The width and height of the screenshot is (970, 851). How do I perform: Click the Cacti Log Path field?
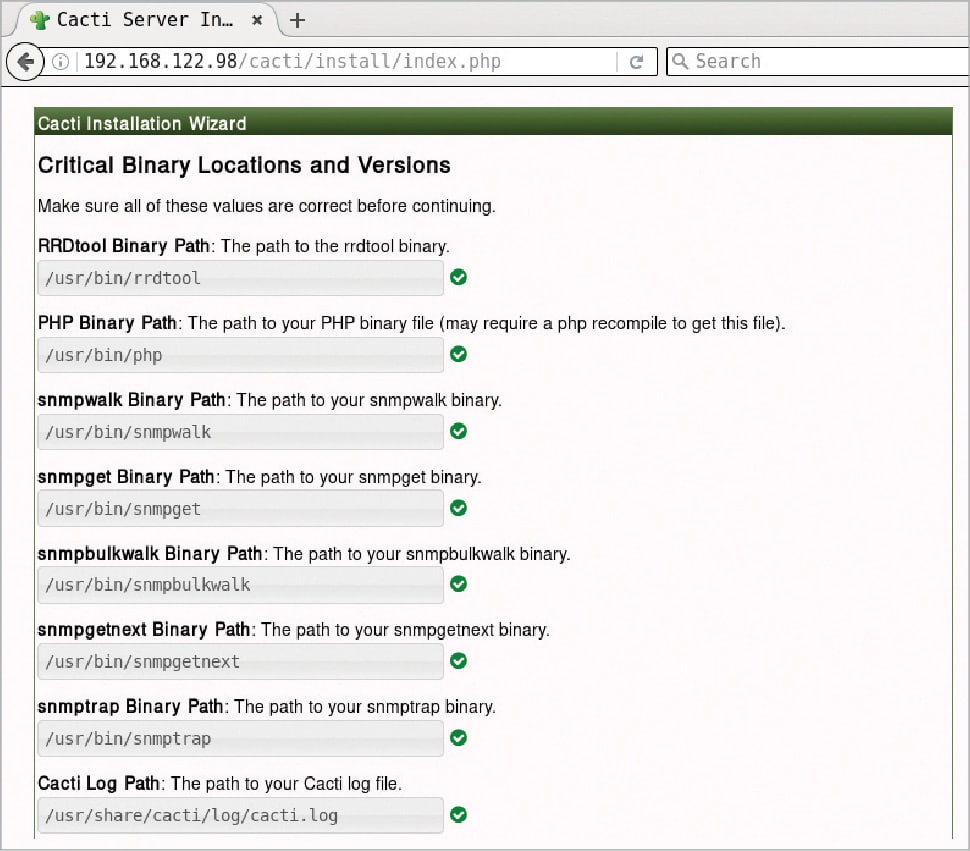240,815
